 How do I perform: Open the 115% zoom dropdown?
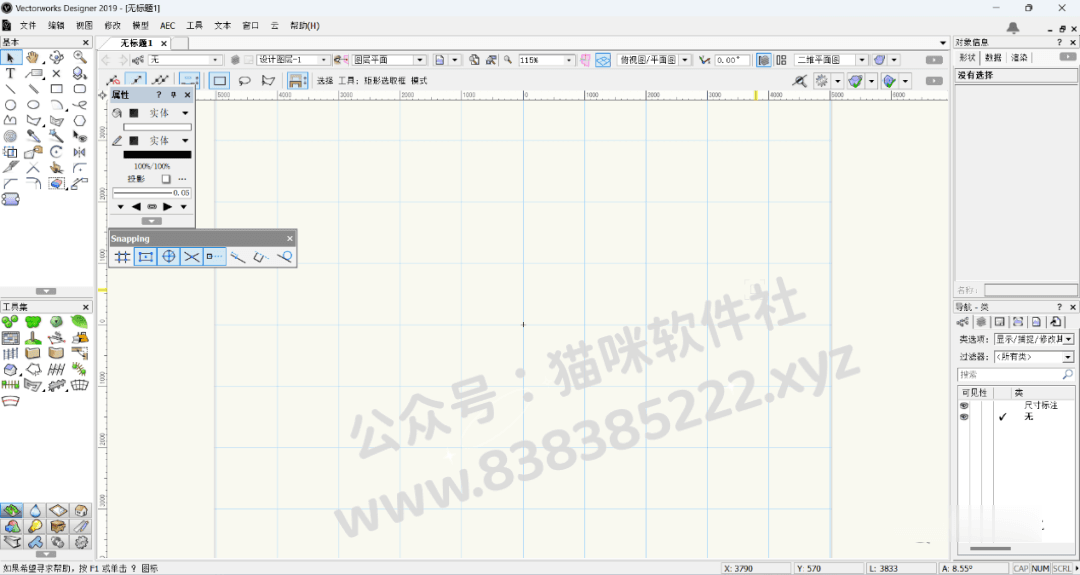tap(547, 60)
